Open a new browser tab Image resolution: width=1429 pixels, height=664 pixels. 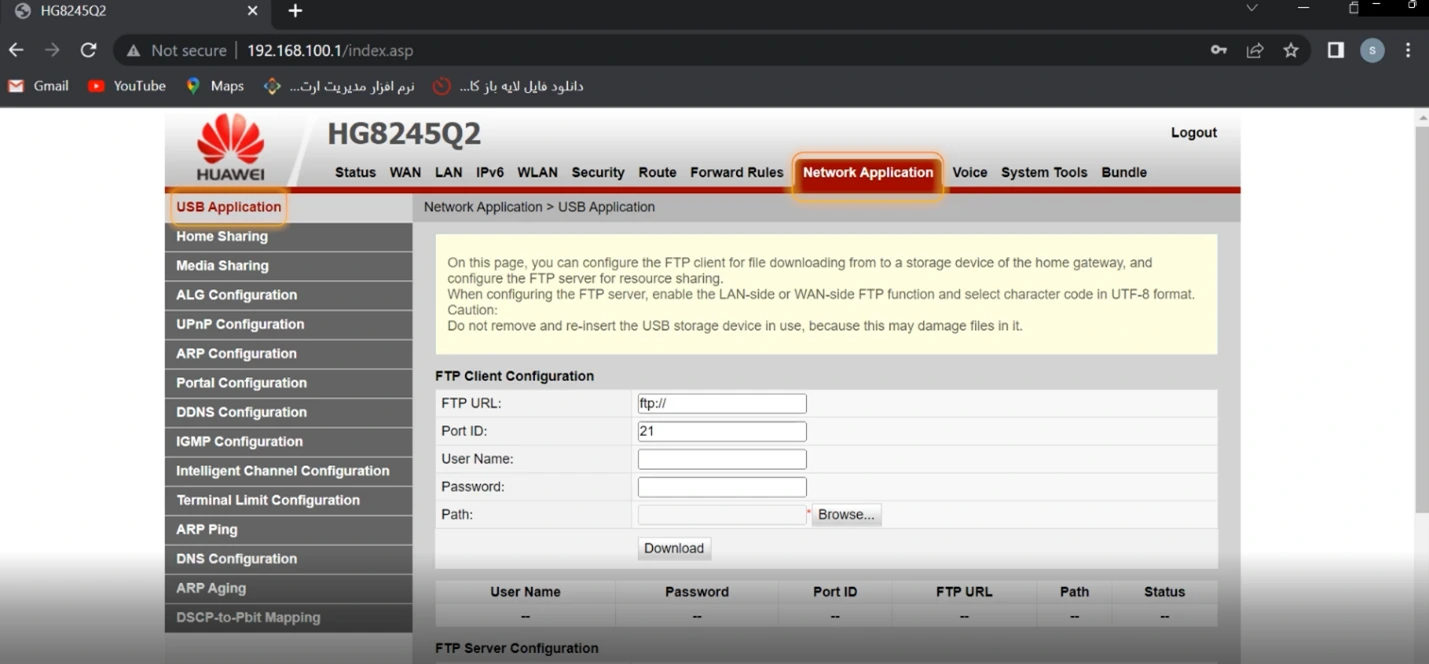point(295,11)
